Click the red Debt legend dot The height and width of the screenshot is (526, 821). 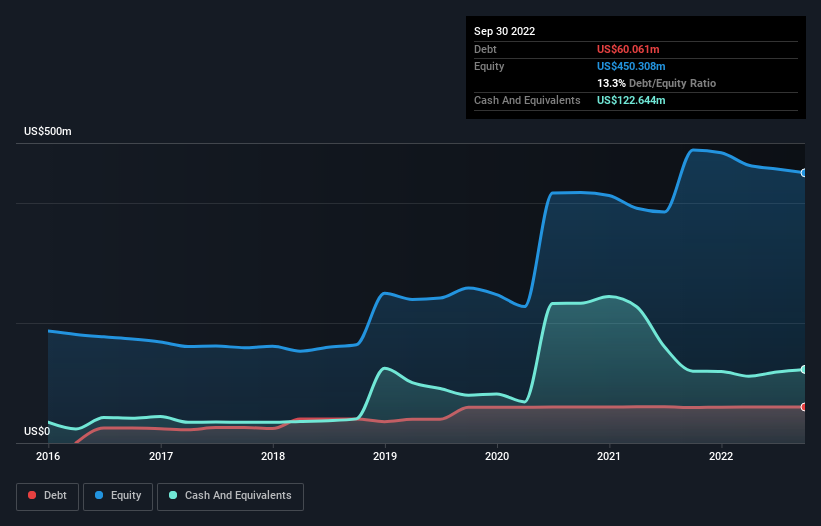coord(32,495)
